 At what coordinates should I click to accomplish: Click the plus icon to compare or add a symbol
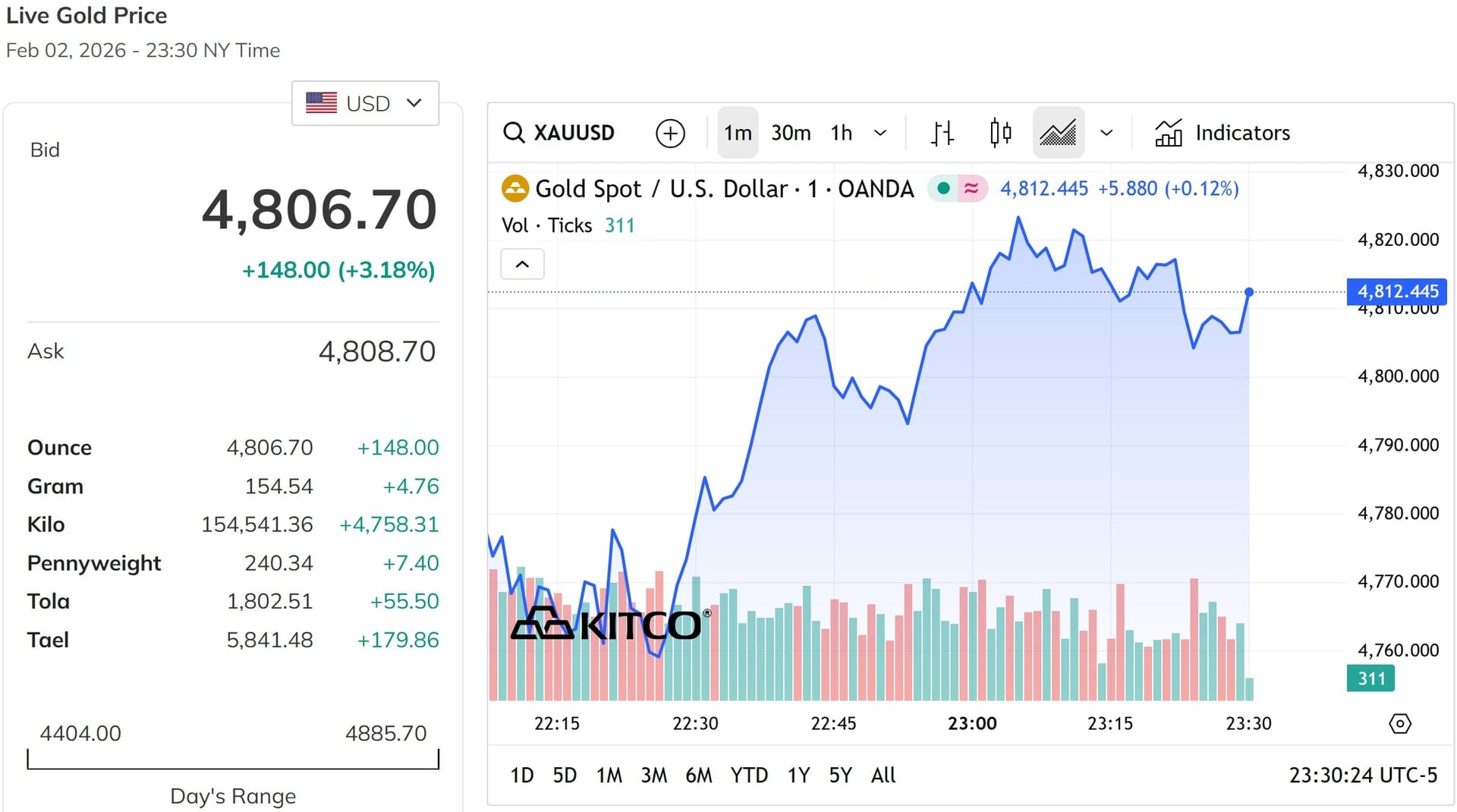[670, 133]
